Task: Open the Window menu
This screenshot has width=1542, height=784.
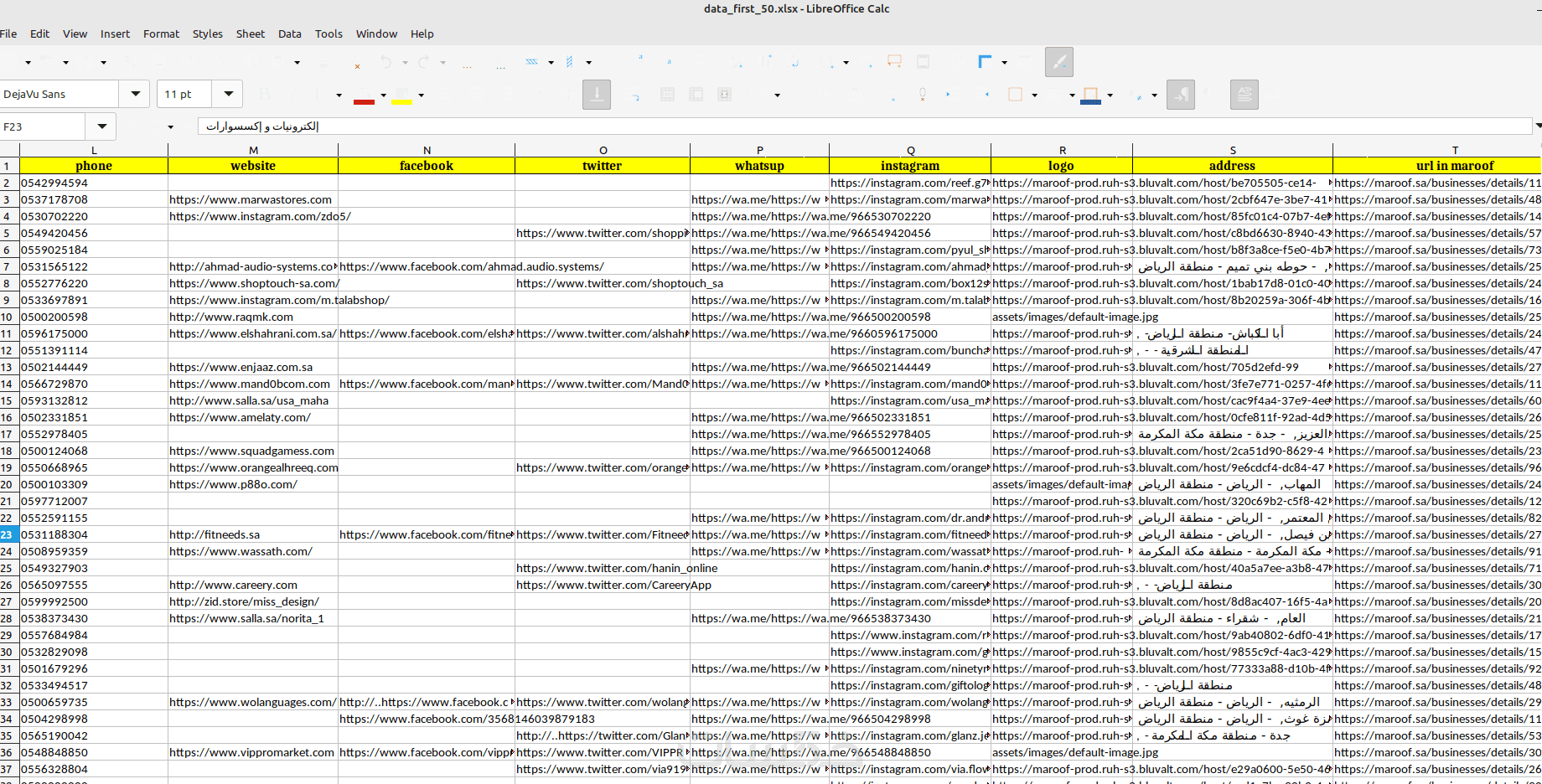Action: click(x=376, y=34)
